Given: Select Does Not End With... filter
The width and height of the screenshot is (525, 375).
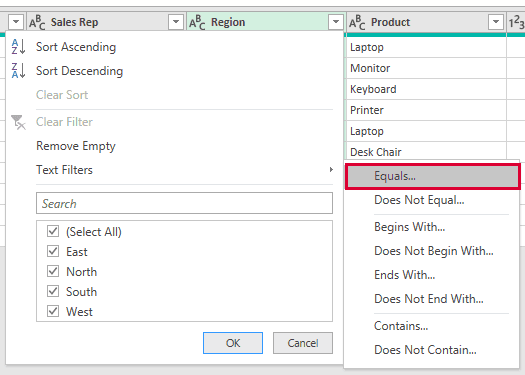Looking at the screenshot, I should coord(429,299).
